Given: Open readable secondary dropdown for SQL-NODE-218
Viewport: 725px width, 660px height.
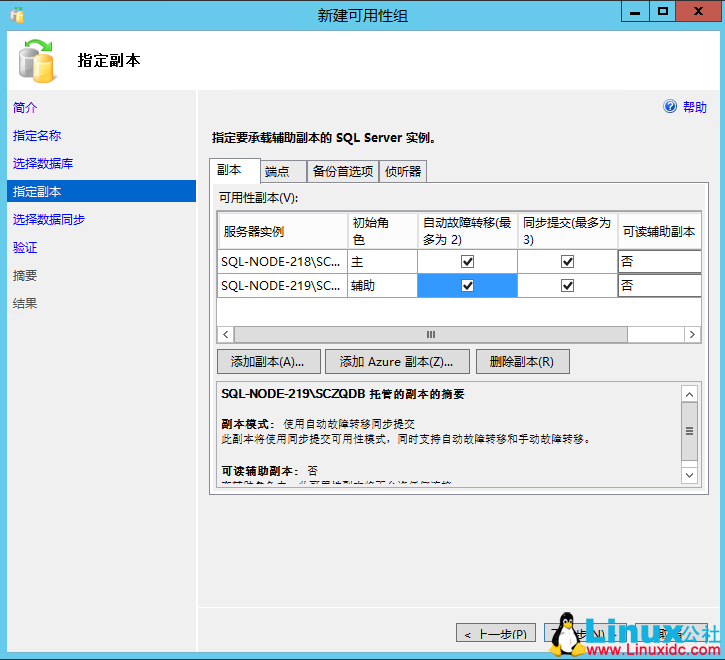Looking at the screenshot, I should click(660, 262).
